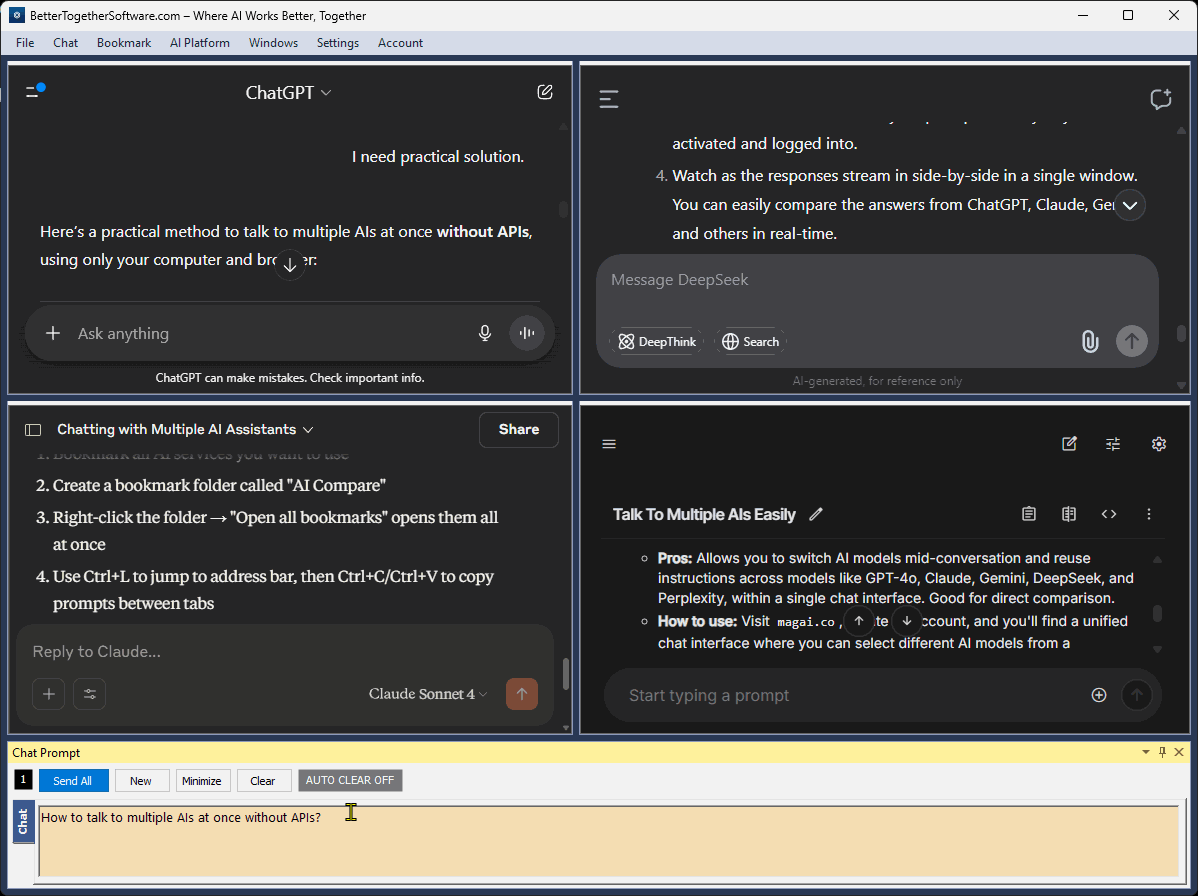Open the AI Platform menu
This screenshot has width=1198, height=896.
coord(200,43)
